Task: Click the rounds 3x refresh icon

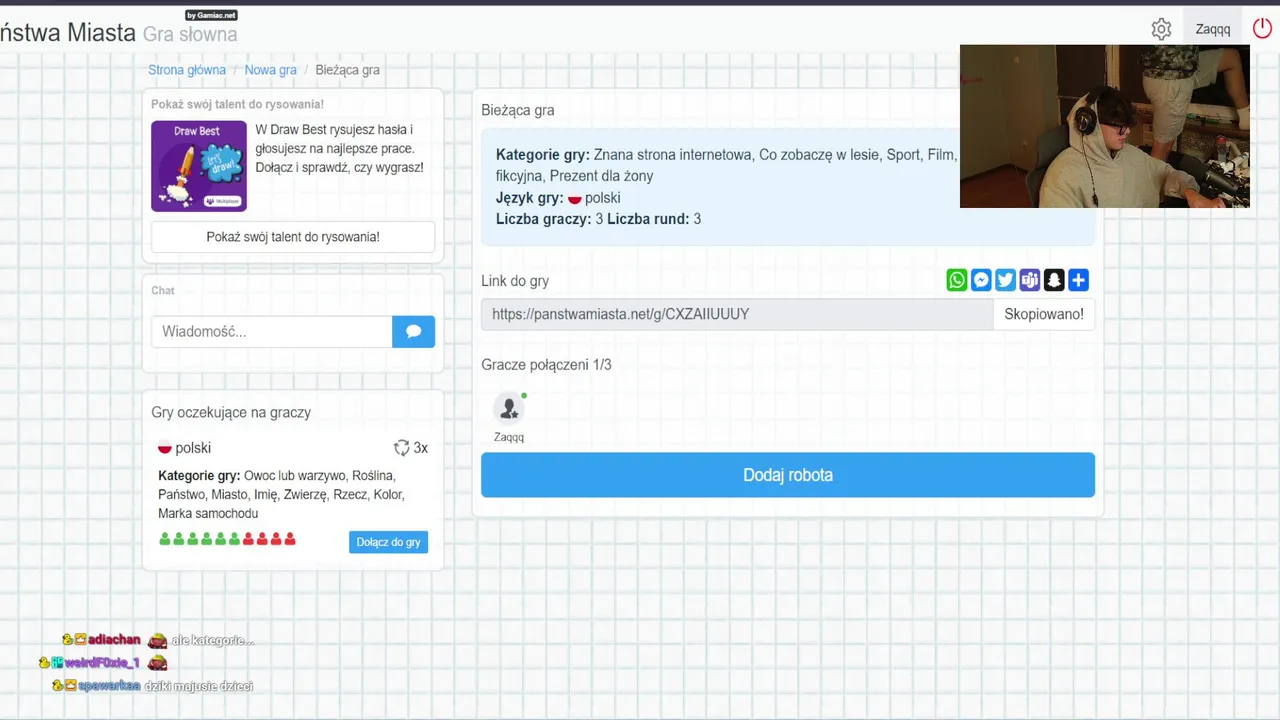Action: click(x=402, y=448)
